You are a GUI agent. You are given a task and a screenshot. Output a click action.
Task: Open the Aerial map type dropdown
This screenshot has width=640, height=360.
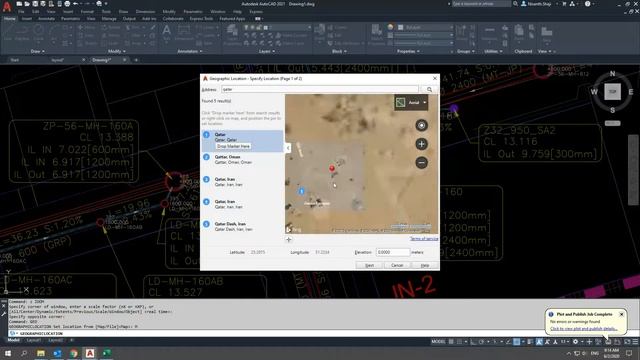[x=411, y=102]
